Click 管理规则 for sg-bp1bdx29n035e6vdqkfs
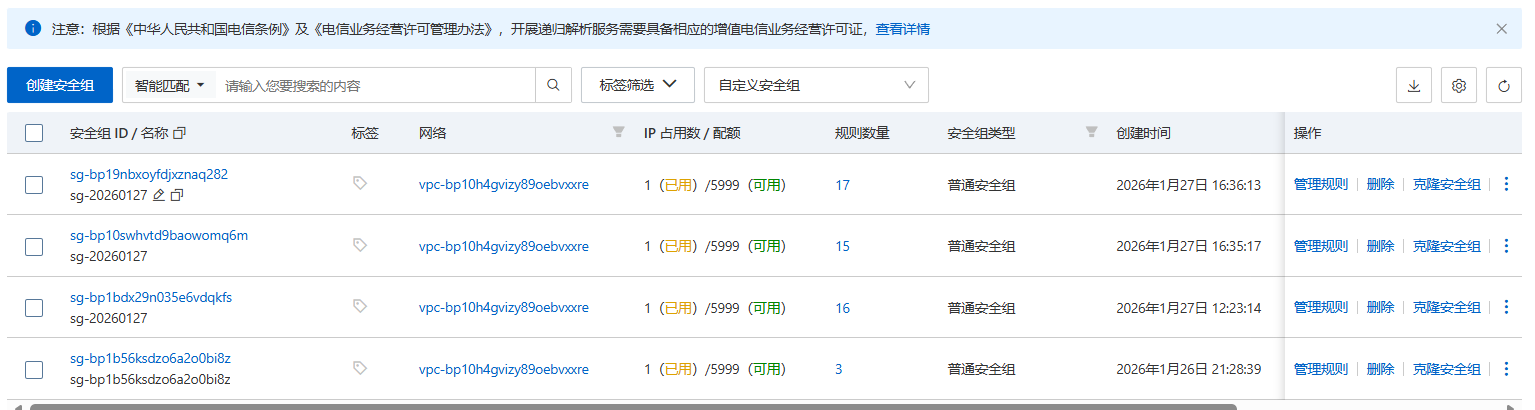Image resolution: width=1535 pixels, height=410 pixels. pos(1321,308)
